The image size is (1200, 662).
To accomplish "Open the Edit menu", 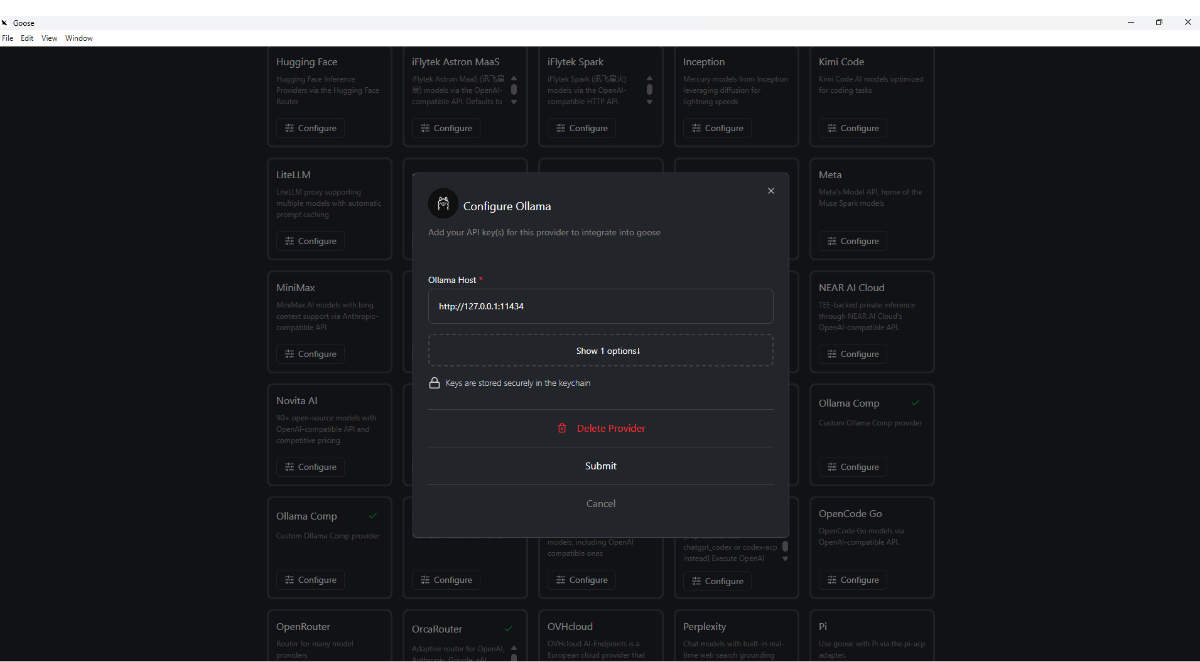I will [x=27, y=38].
